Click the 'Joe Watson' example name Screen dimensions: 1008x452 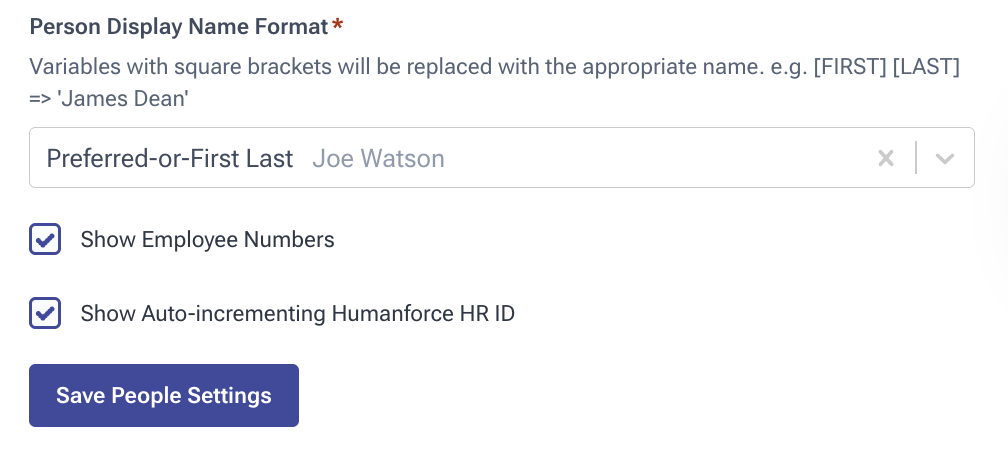coord(378,158)
